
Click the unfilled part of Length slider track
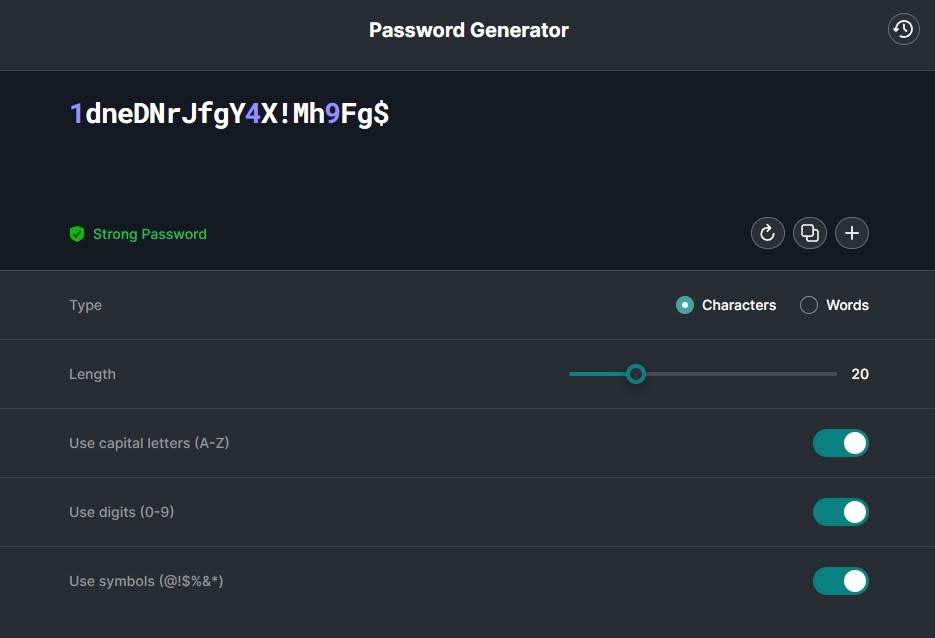tap(741, 374)
